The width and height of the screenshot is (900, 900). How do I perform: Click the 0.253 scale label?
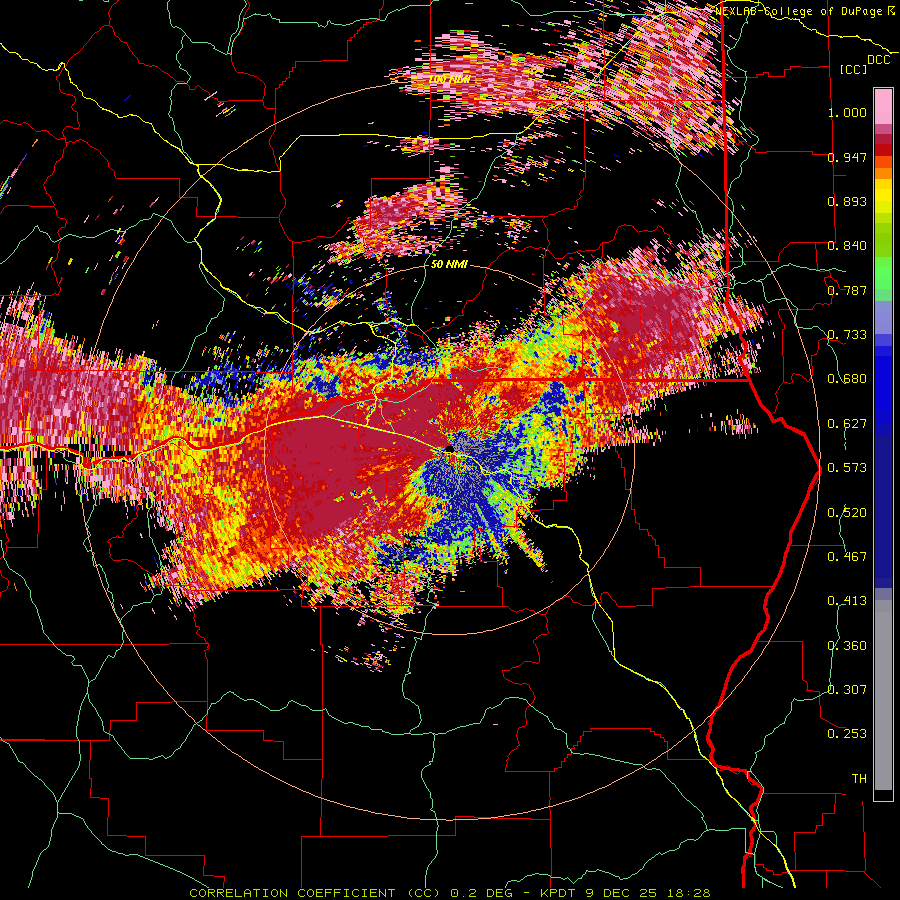(x=847, y=734)
